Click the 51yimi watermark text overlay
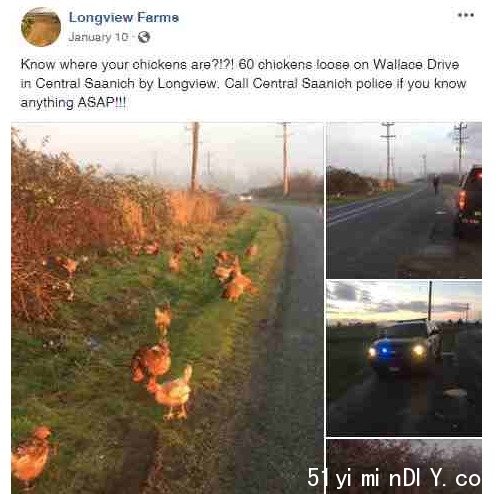 pyautogui.click(x=394, y=478)
